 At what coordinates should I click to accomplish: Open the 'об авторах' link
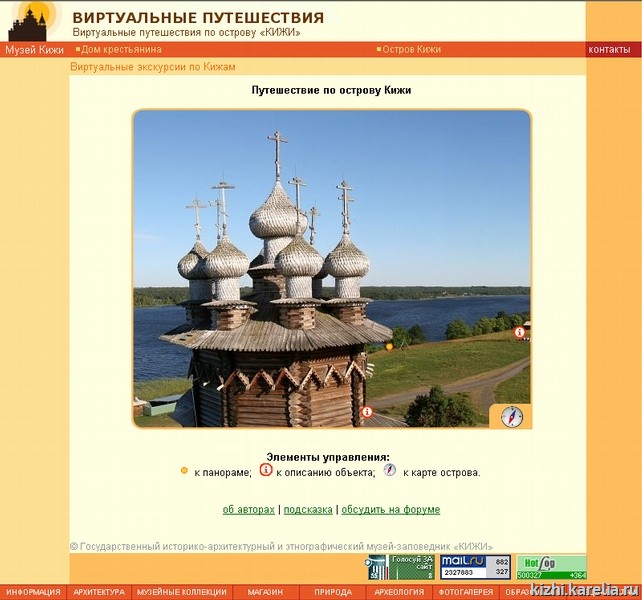pos(248,510)
